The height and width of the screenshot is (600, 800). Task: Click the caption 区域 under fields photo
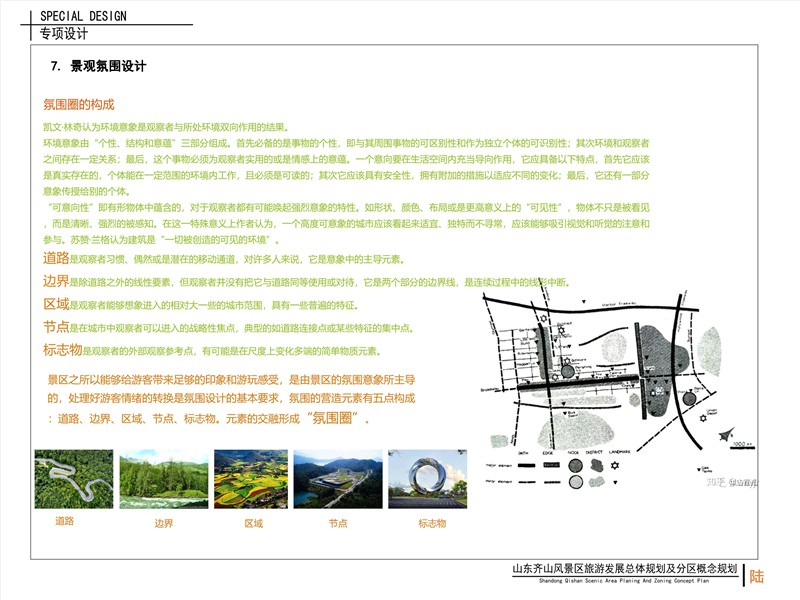(x=254, y=523)
